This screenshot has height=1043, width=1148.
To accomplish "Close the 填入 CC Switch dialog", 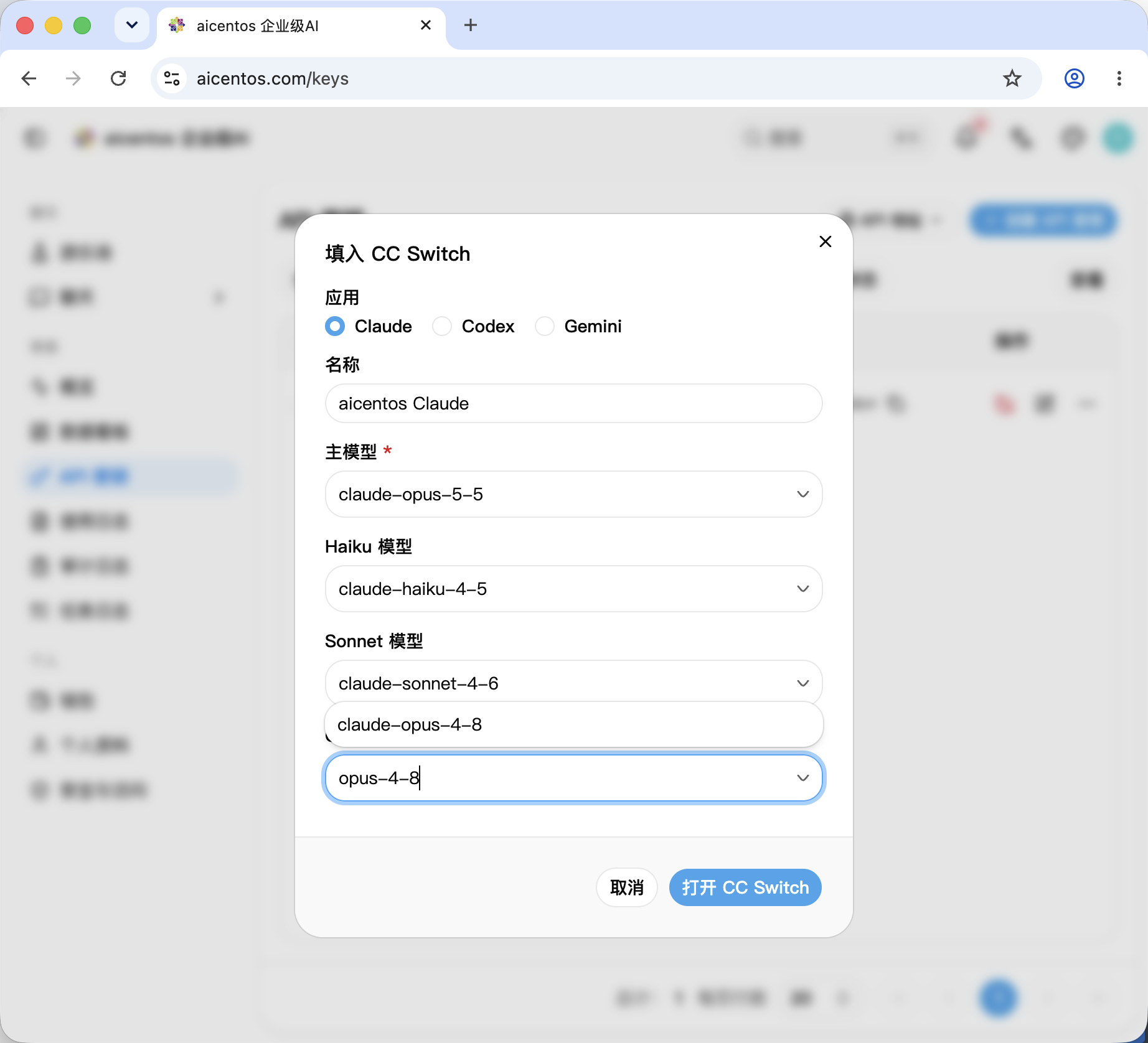I will [826, 241].
